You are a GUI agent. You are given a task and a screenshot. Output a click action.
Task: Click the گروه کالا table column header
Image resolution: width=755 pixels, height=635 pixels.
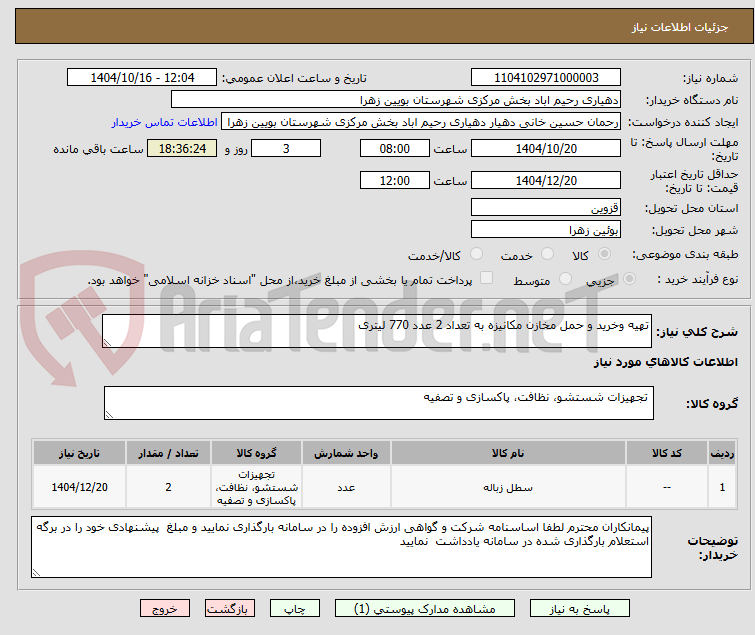pos(256,453)
